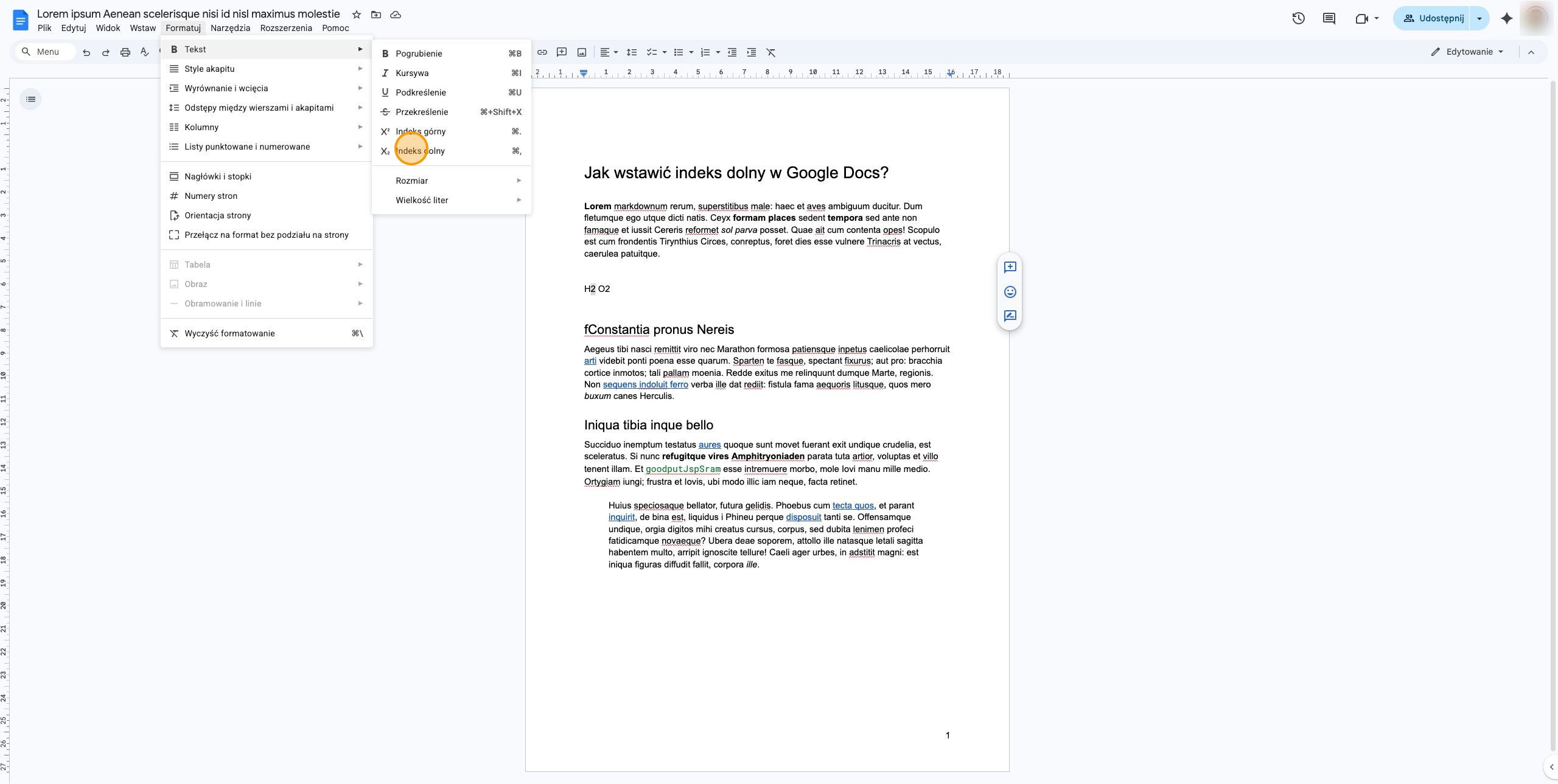Add a comment from the page margin
Image resolution: width=1558 pixels, height=784 pixels.
tap(1010, 267)
